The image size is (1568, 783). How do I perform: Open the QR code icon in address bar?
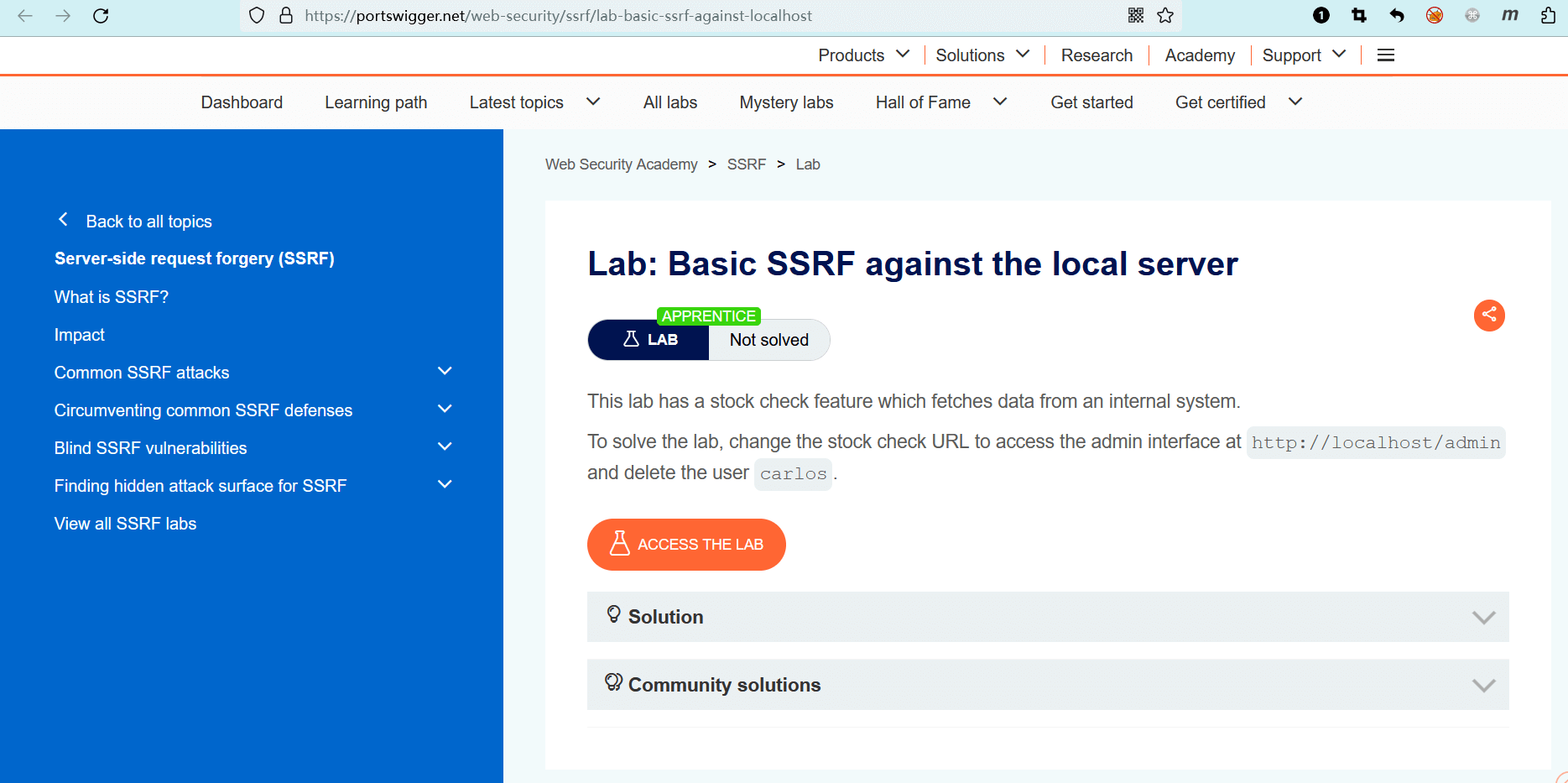click(x=1136, y=16)
